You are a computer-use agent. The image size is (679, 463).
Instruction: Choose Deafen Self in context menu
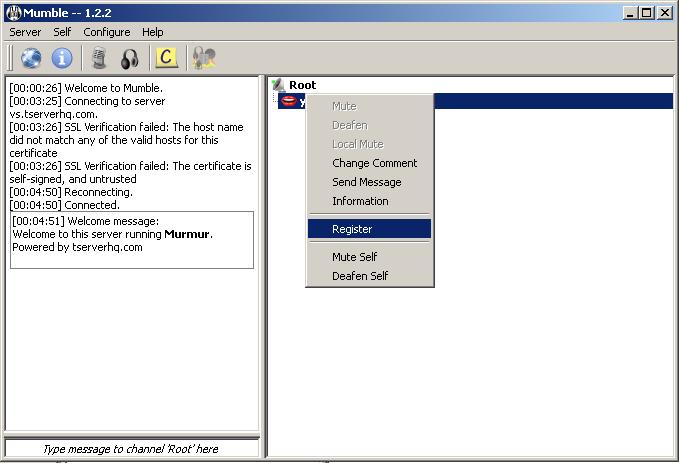[369, 276]
